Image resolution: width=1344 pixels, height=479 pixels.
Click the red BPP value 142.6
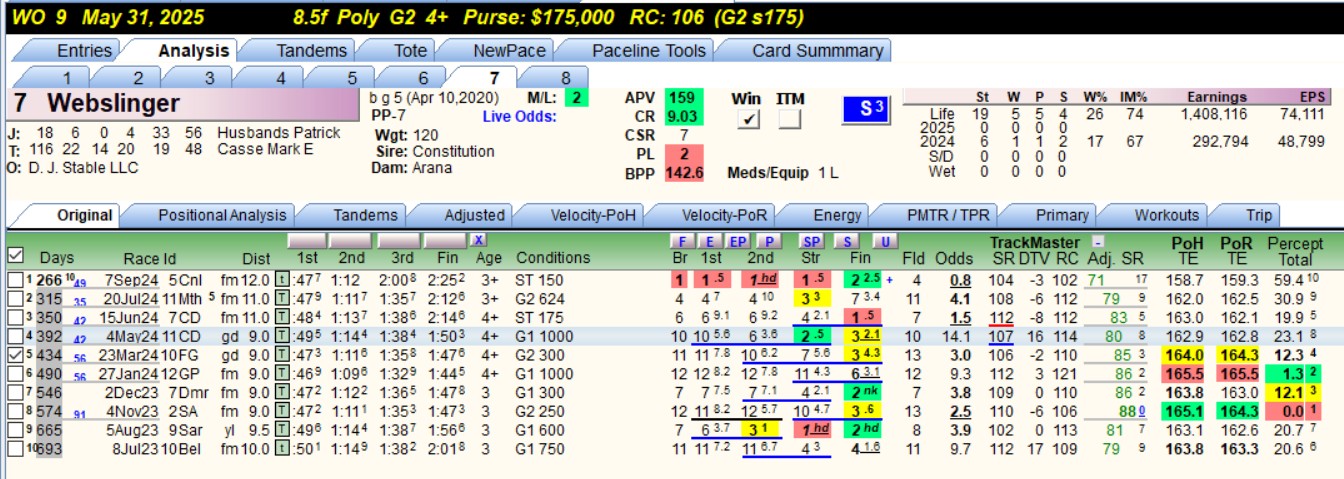tap(683, 173)
